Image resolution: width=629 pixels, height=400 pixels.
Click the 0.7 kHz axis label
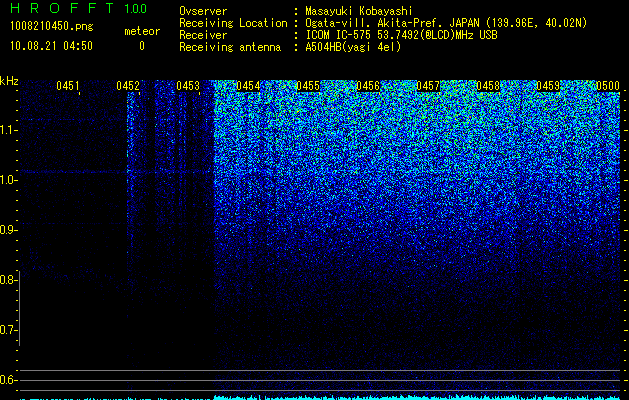[x=7, y=330]
